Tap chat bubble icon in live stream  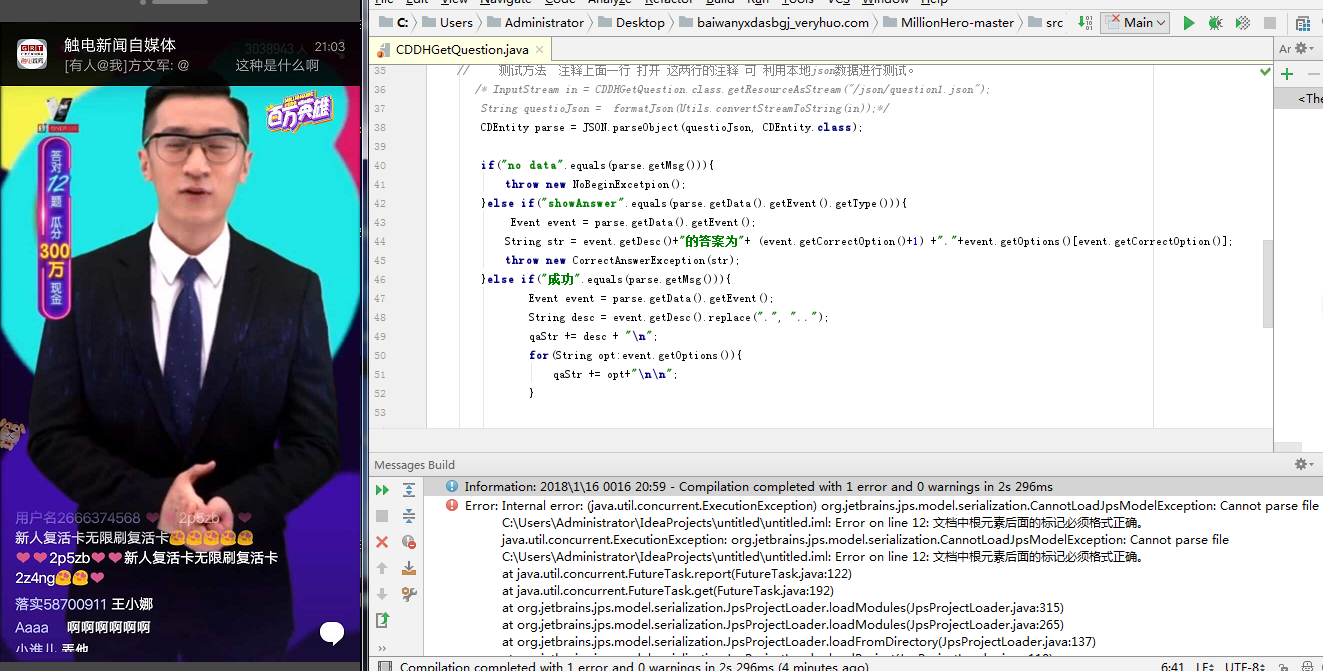click(332, 632)
